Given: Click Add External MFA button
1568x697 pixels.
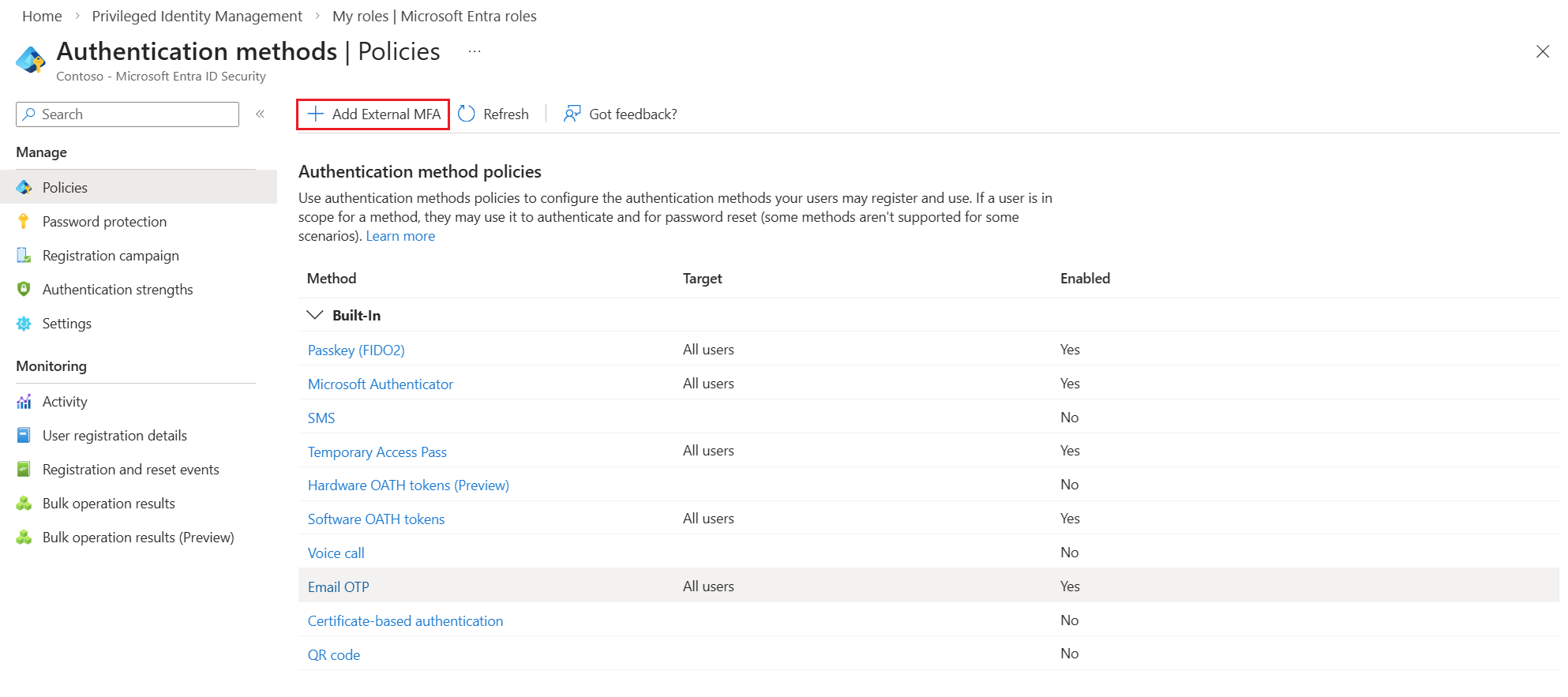Looking at the screenshot, I should (373, 114).
